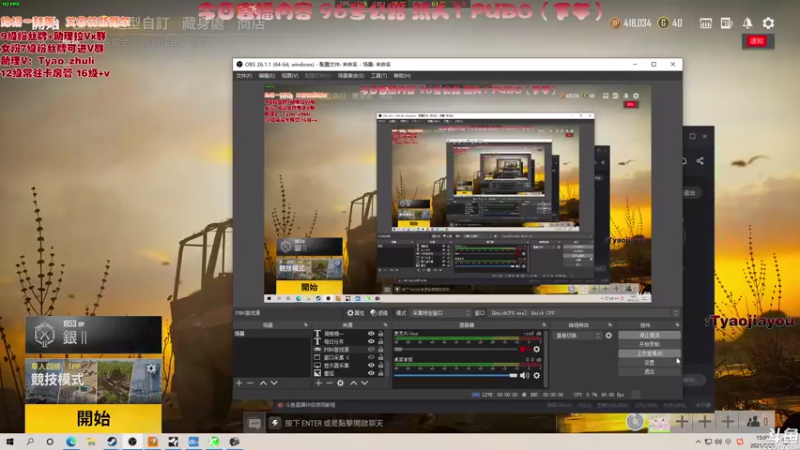Pop out the sources dock panel
This screenshot has height=450, width=800.
[385, 325]
